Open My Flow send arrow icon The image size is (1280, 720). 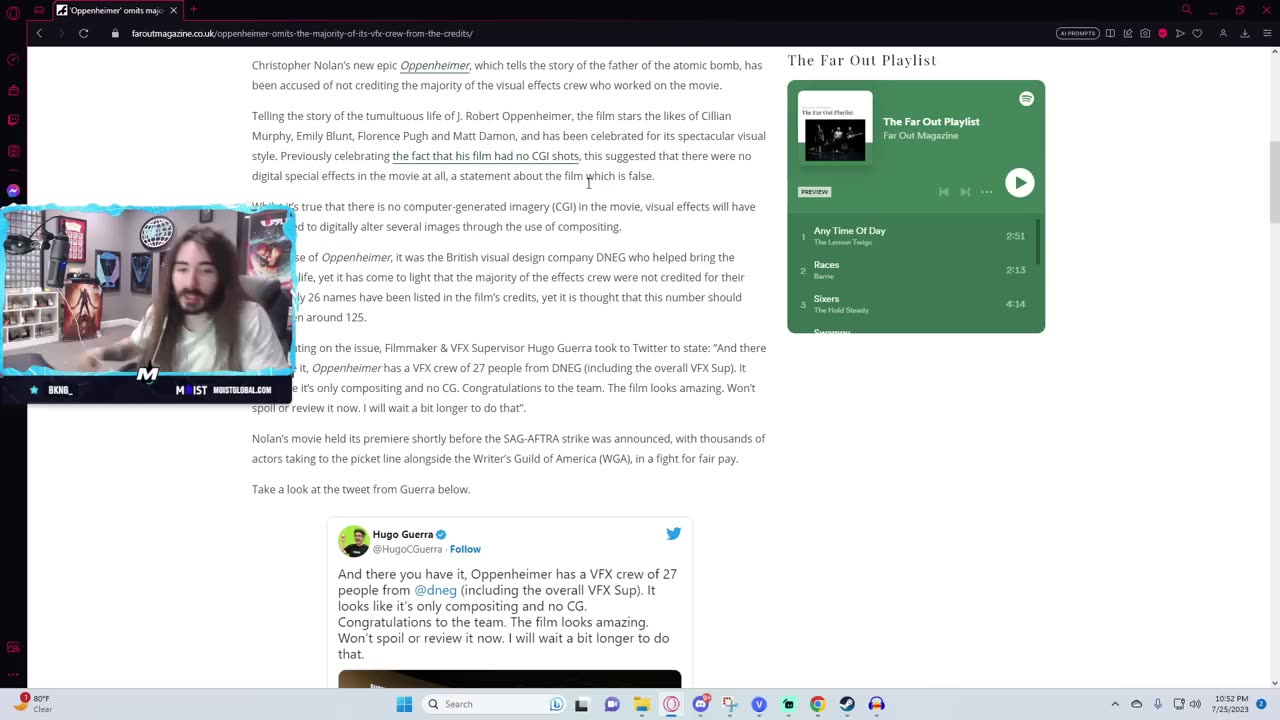coord(1180,33)
